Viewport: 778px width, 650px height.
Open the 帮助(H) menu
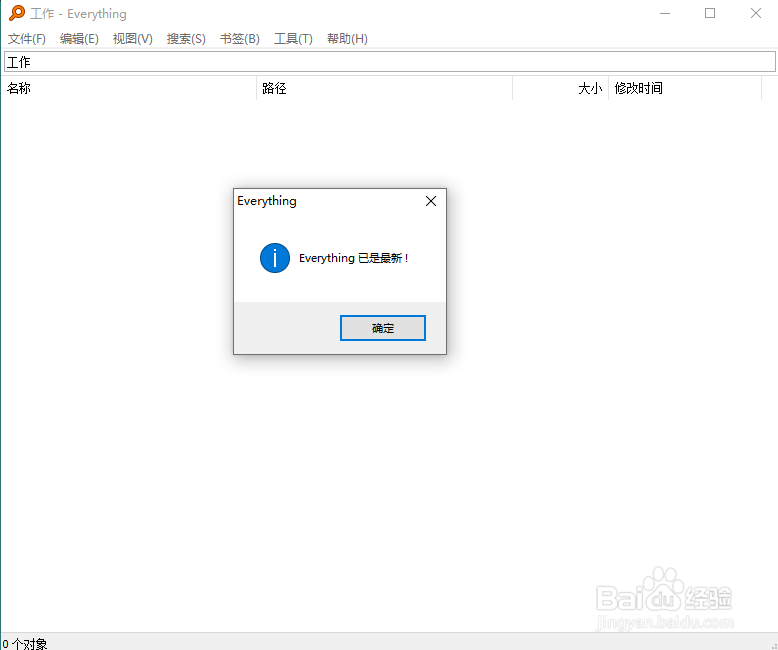tap(347, 39)
